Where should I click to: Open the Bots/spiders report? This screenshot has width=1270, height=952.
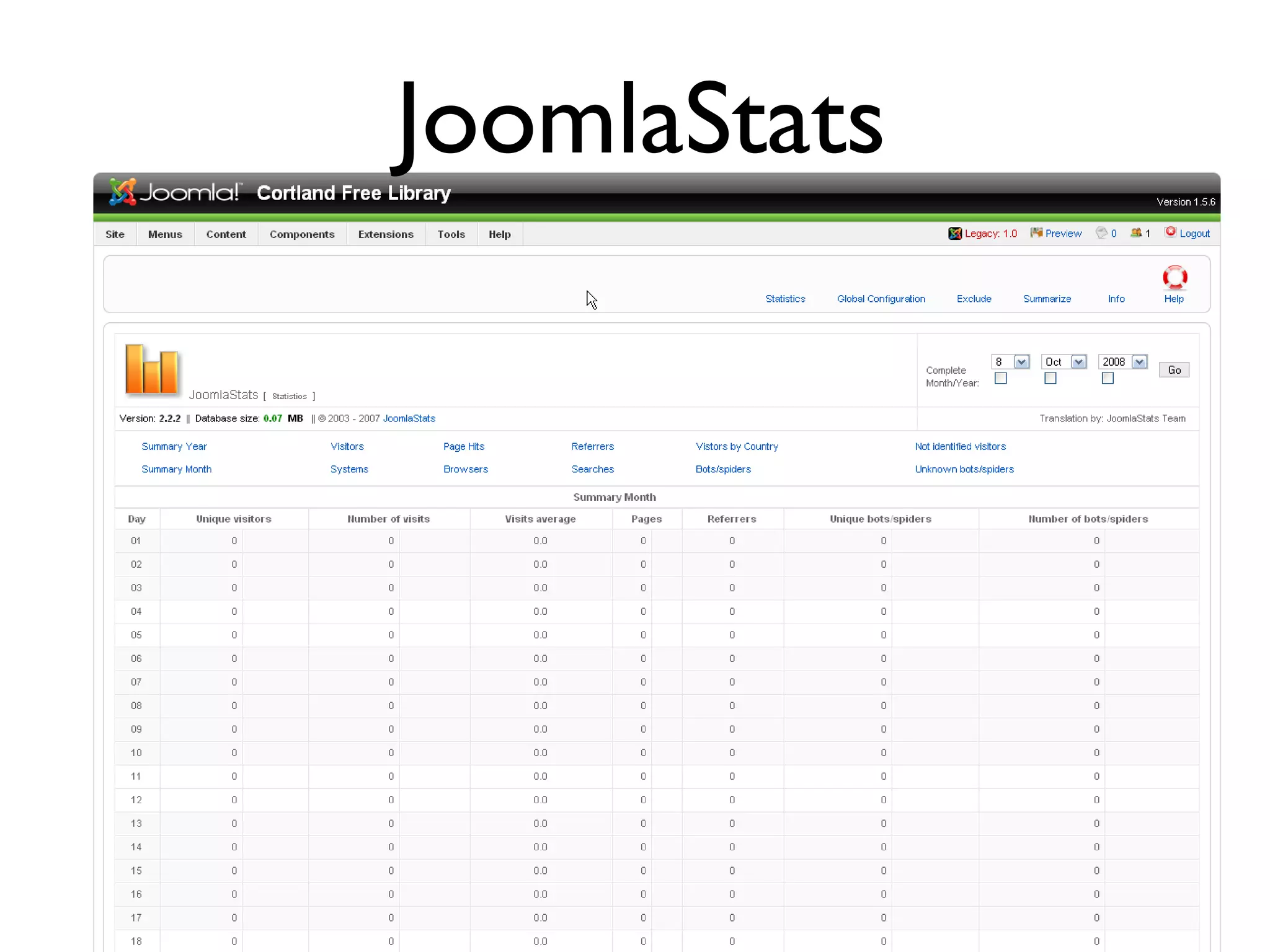pos(723,469)
